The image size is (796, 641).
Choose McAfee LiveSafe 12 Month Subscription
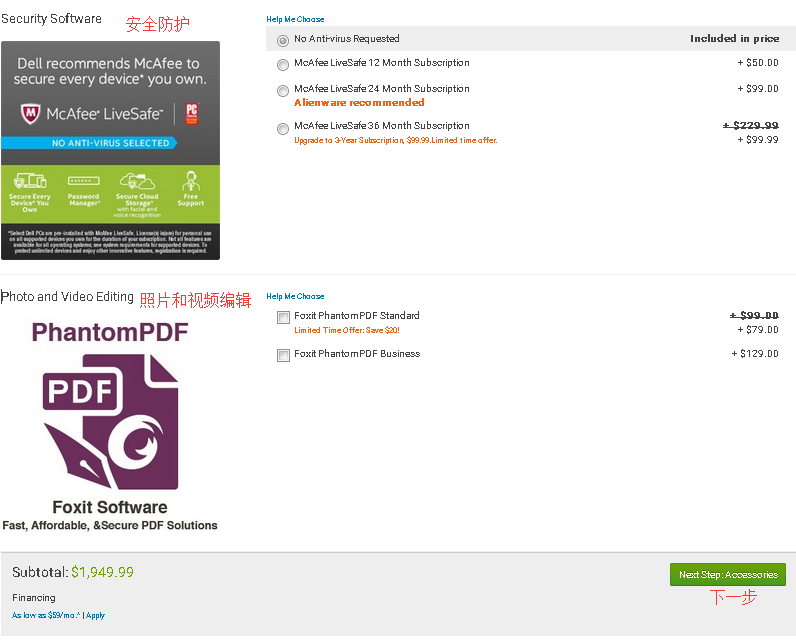(x=283, y=64)
